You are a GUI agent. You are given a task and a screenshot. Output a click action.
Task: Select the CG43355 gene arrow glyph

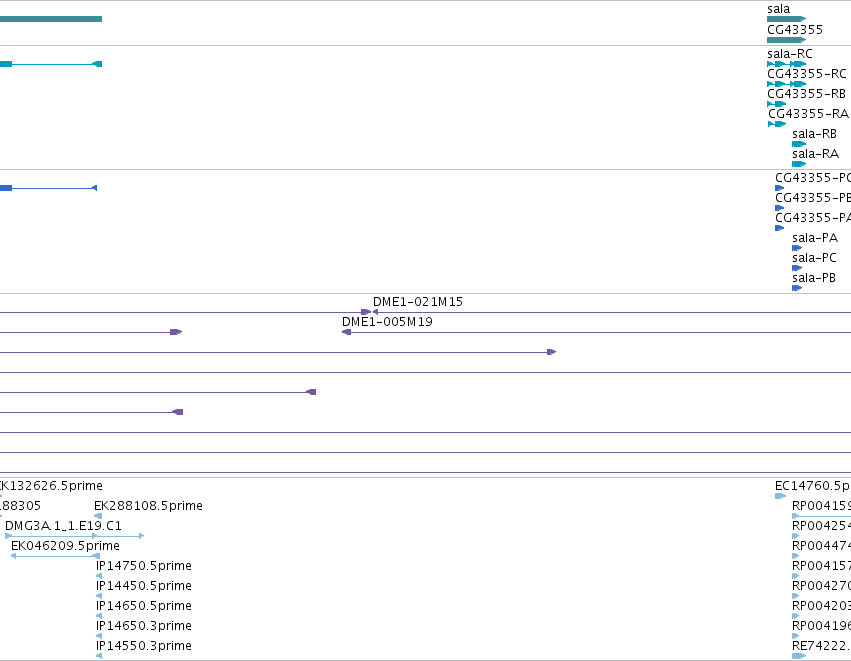(x=786, y=40)
